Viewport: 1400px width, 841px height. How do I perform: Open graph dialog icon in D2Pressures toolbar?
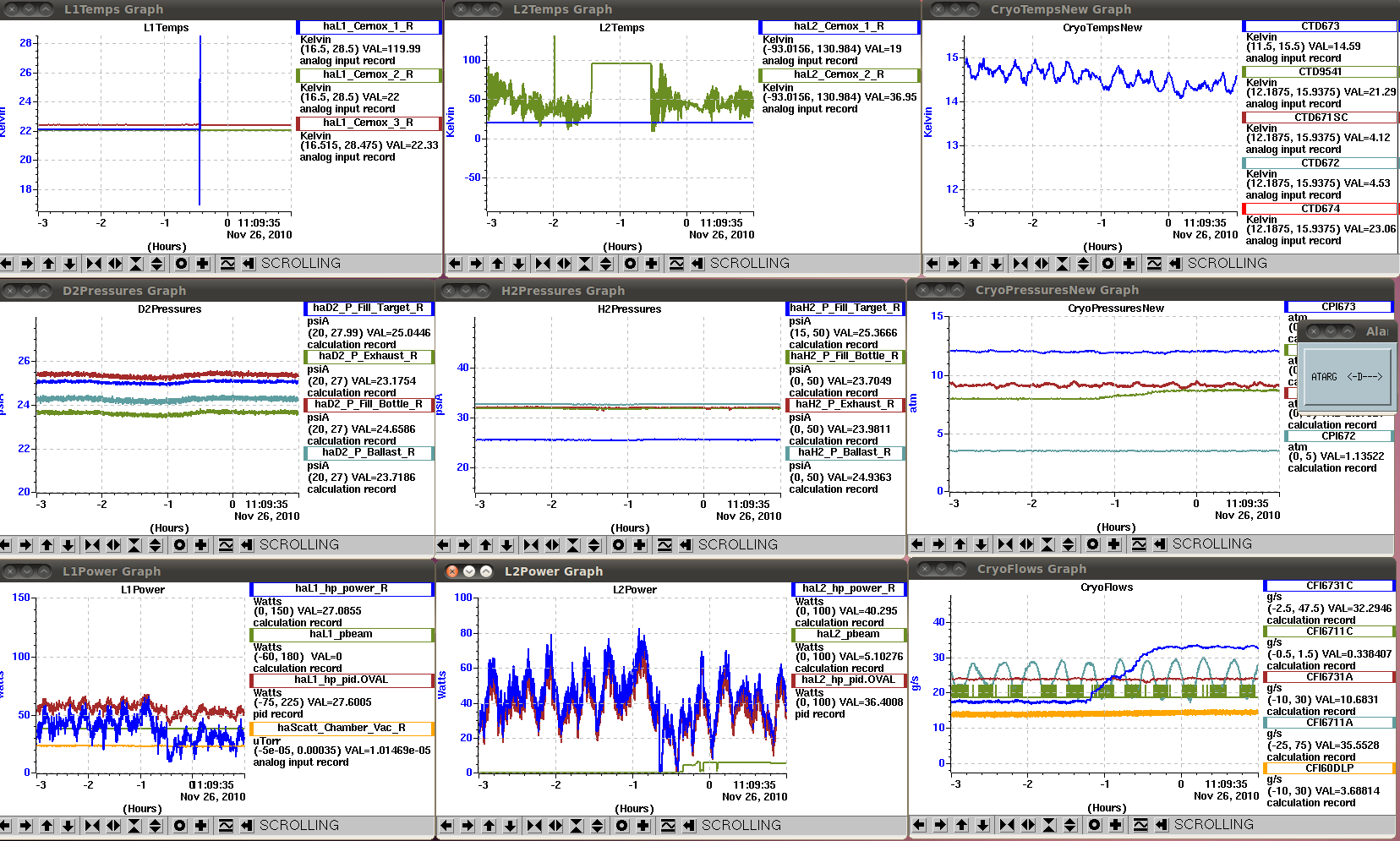point(226,545)
